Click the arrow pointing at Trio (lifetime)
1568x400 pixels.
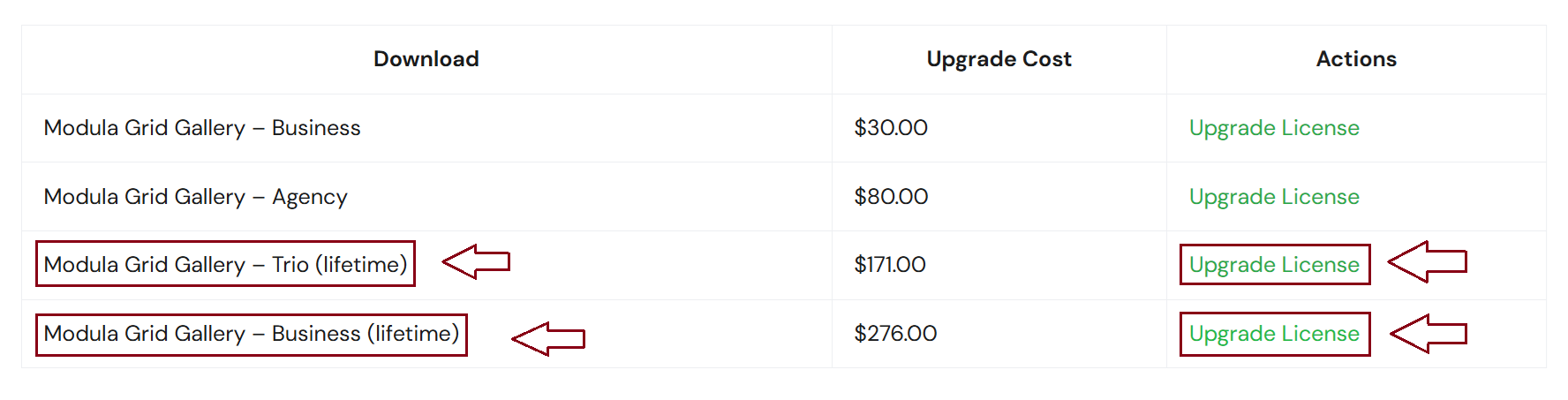476,262
